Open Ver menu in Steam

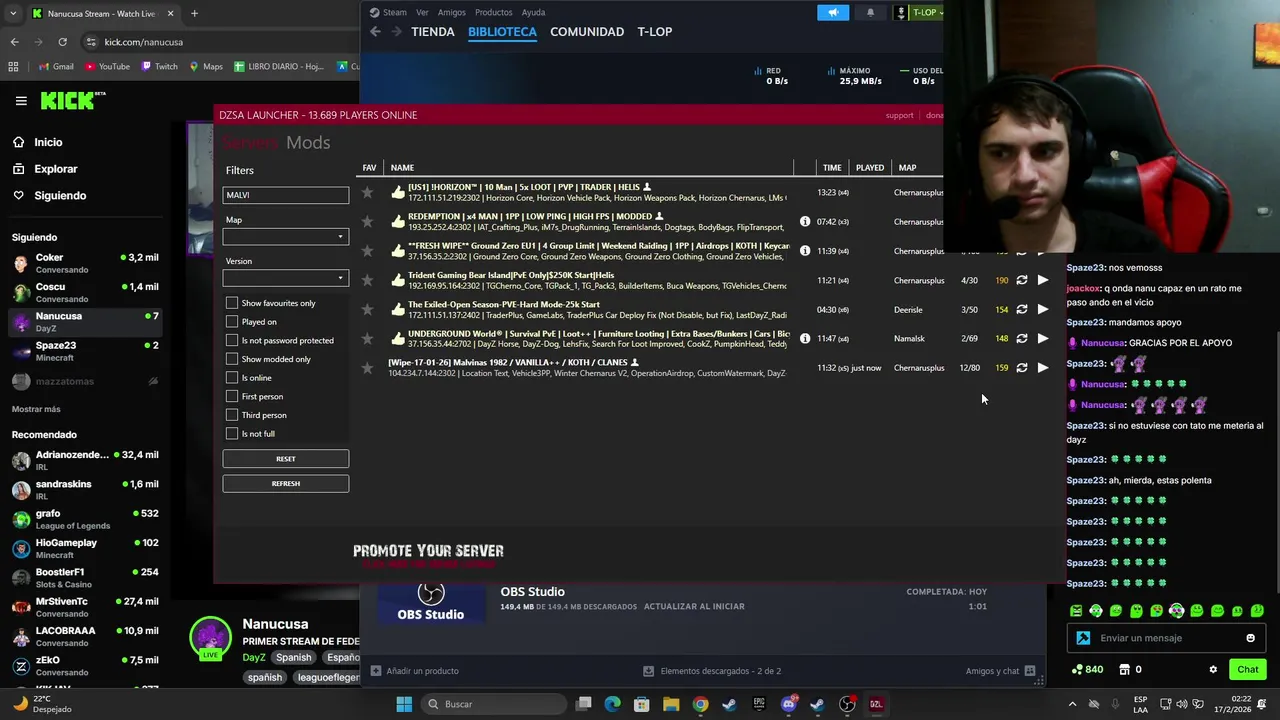coord(422,12)
